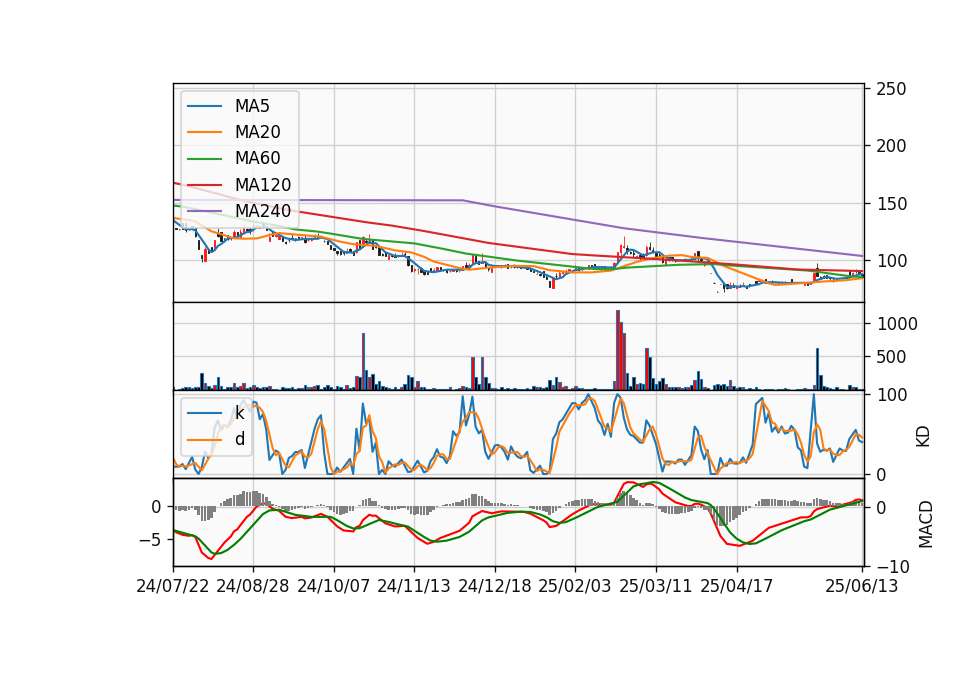
Task: Click the MACD axis title
Action: 925,524
